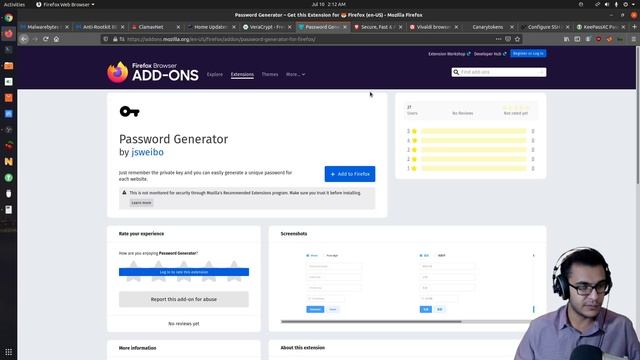The image size is (640, 360).
Task: Filter reviews by 3 star row
Action: pos(471,149)
